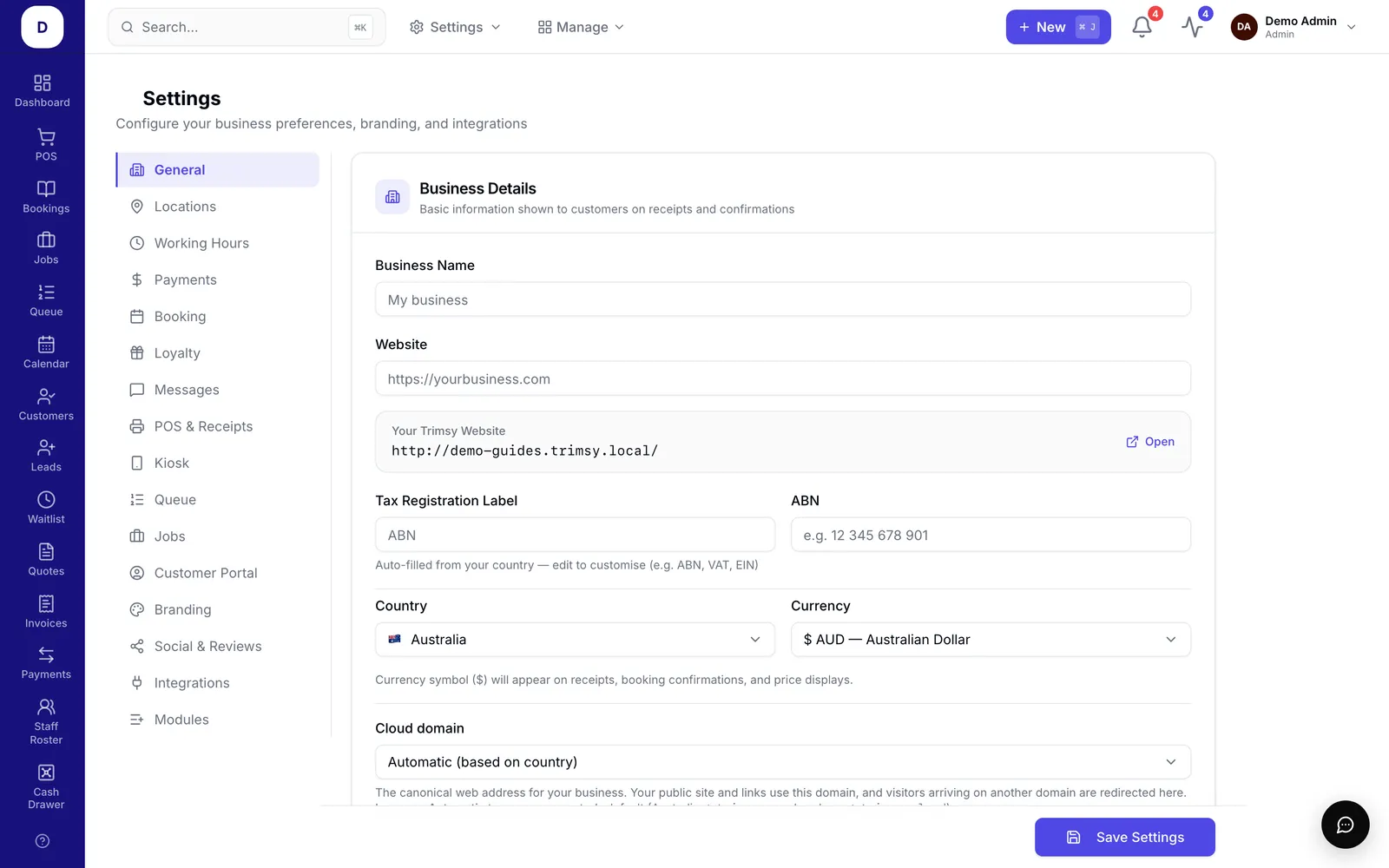The height and width of the screenshot is (868, 1389).
Task: Expand the Currency AUD dropdown
Action: (x=991, y=640)
